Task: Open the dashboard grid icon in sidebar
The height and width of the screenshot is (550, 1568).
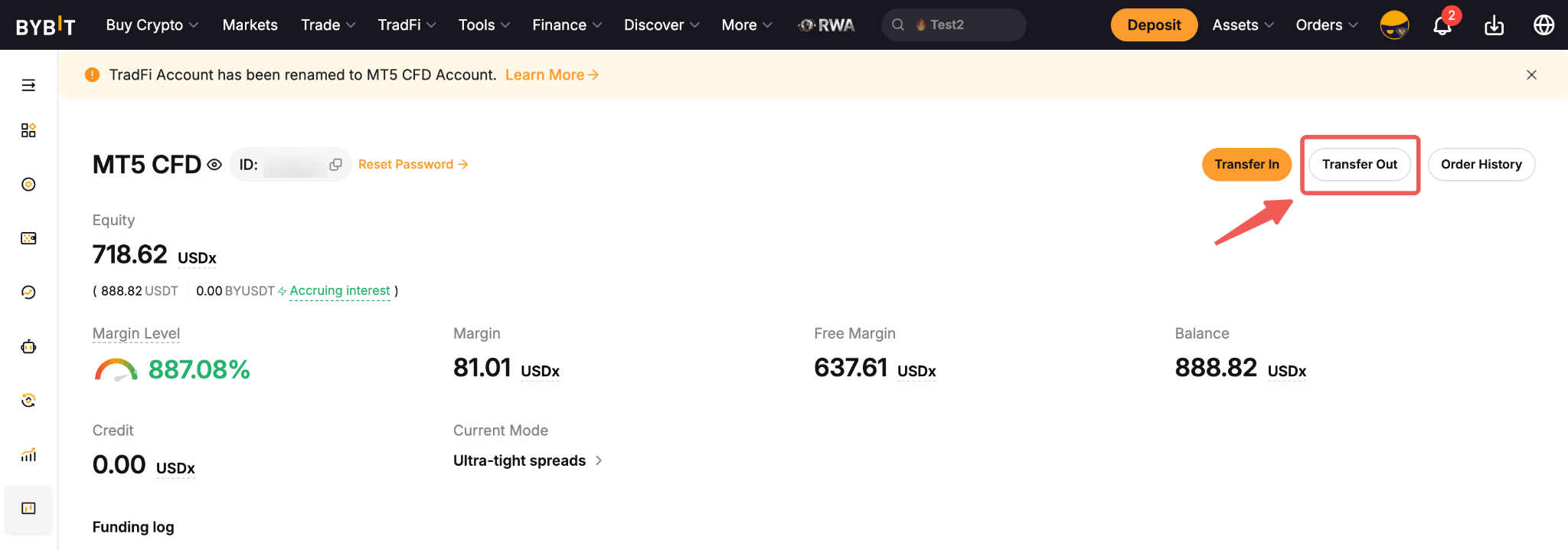Action: coord(28,130)
